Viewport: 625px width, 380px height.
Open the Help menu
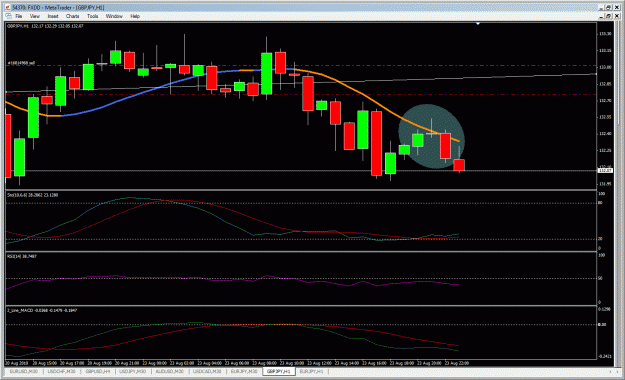[x=135, y=16]
